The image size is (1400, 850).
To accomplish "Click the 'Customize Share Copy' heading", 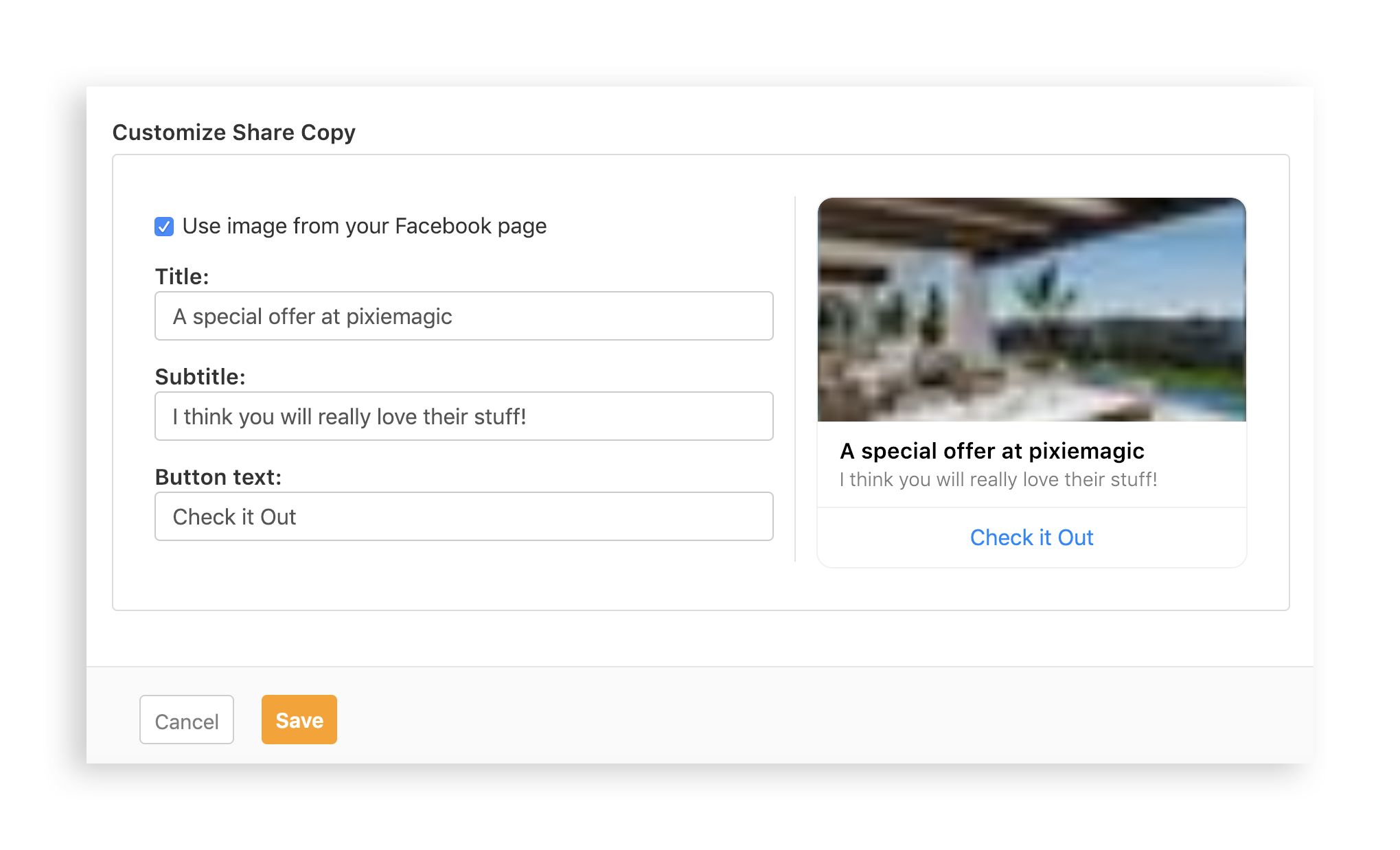I will click(234, 132).
